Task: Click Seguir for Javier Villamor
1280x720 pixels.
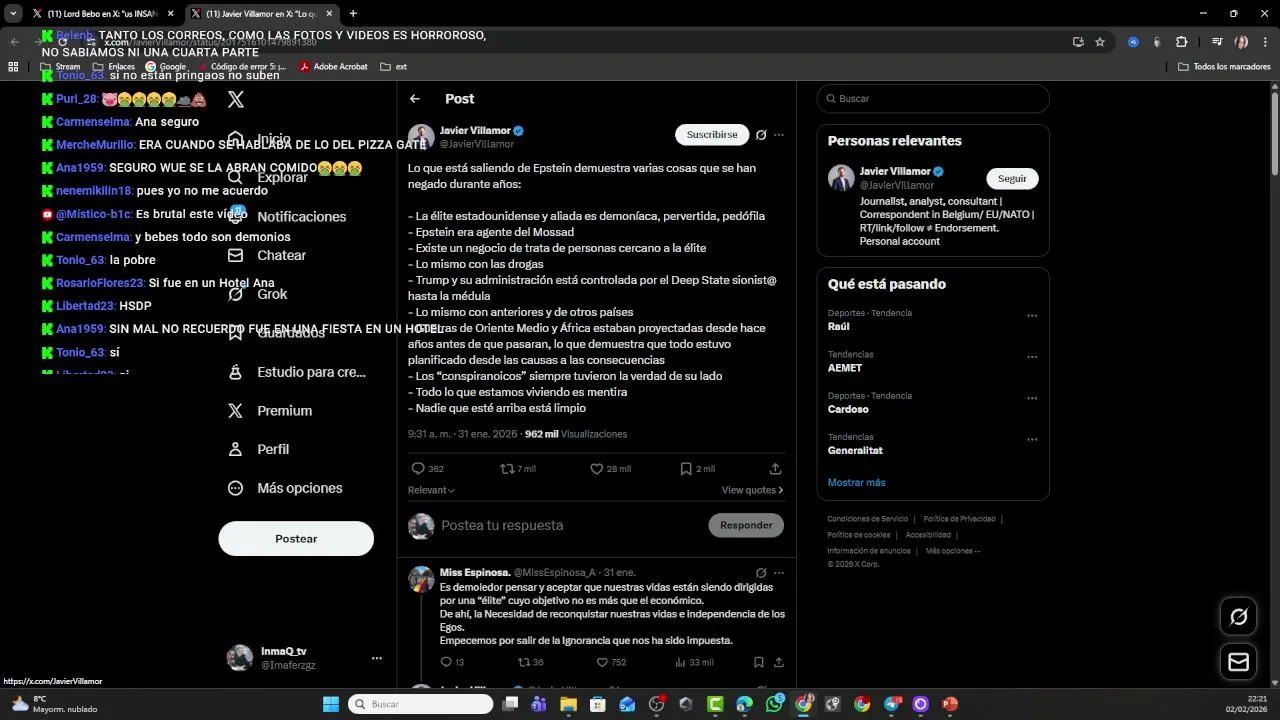Action: click(1012, 178)
